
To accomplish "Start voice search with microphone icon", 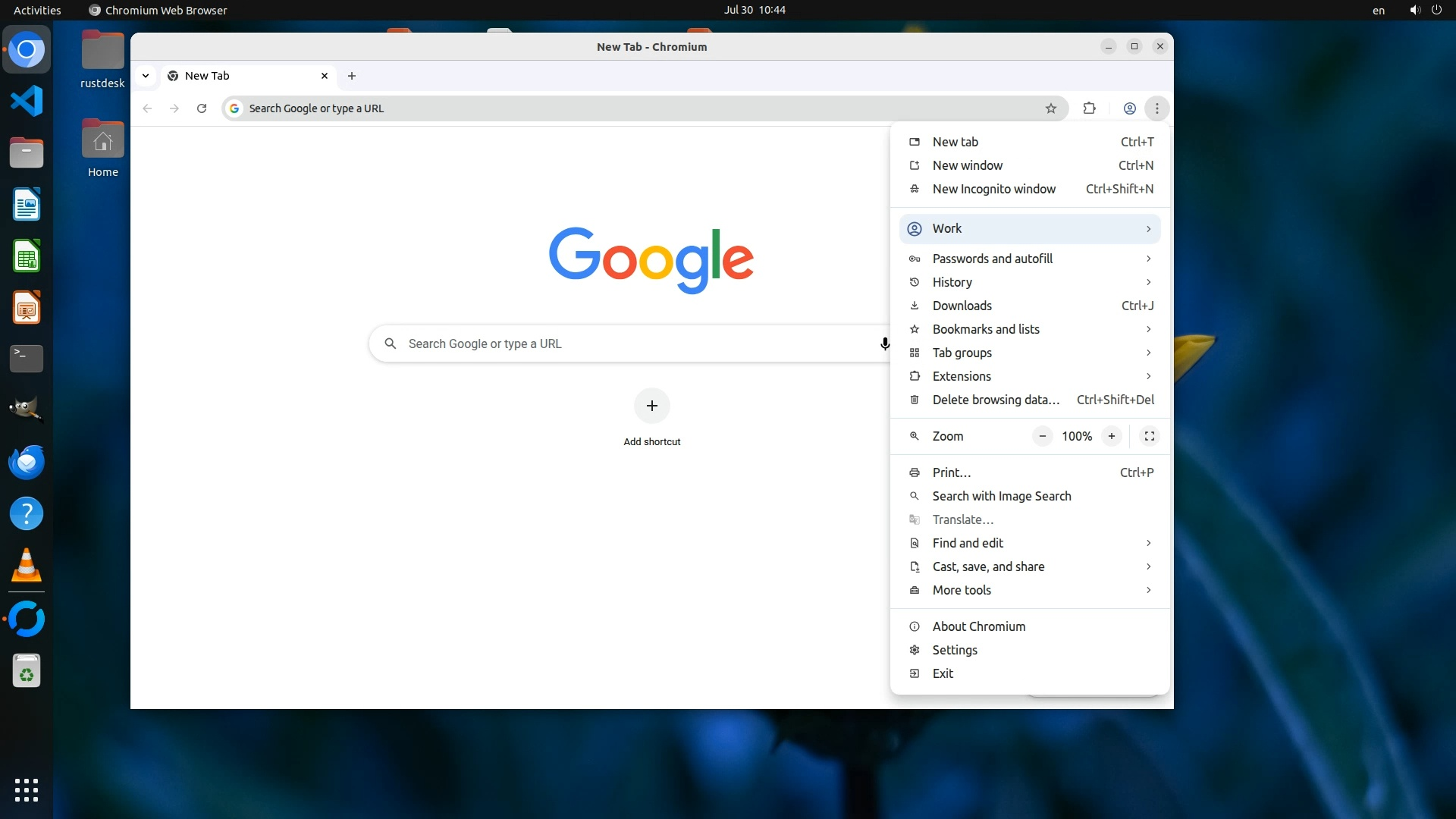I will (884, 344).
